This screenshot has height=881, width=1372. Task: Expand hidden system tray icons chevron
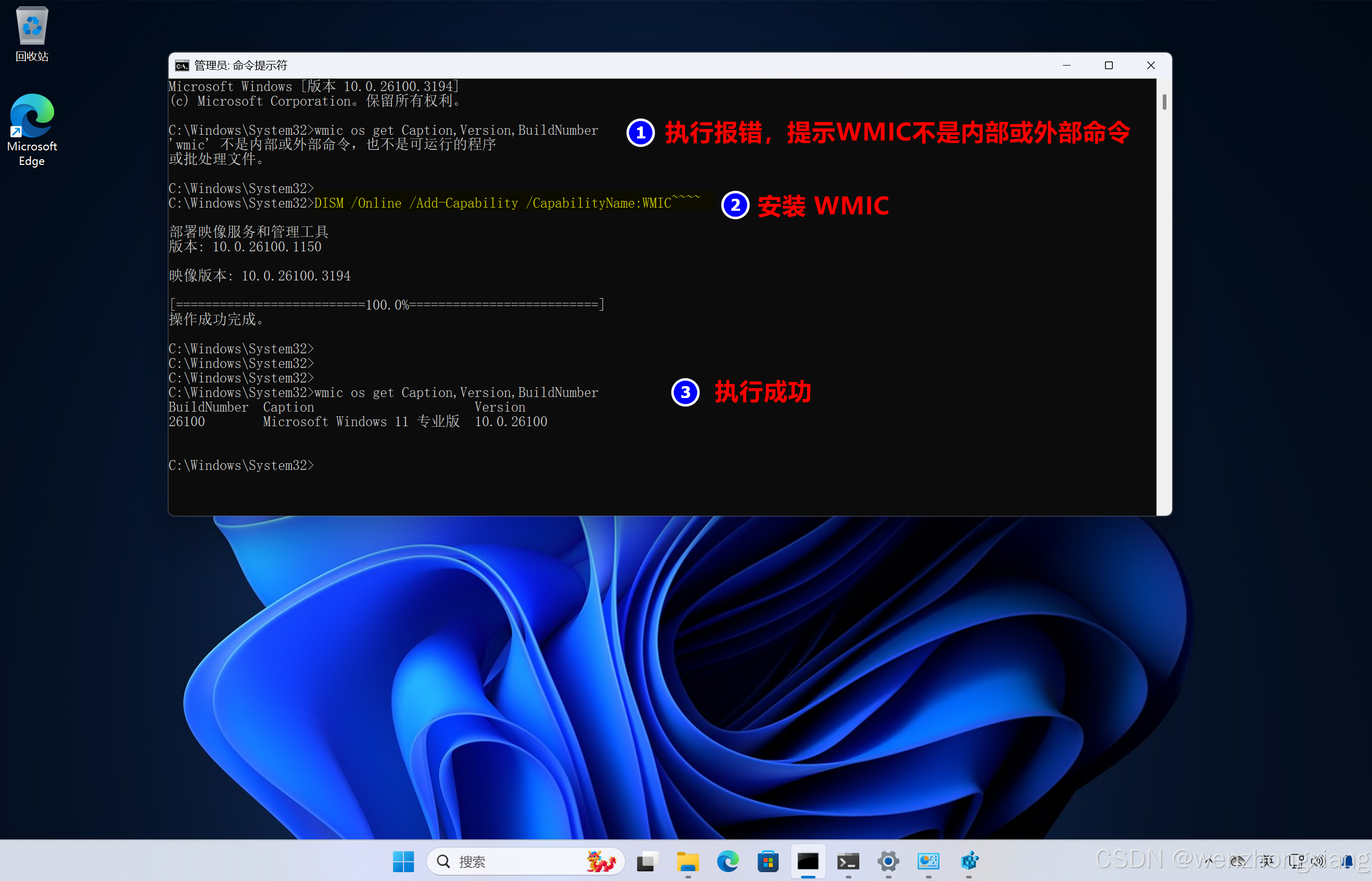point(1209,860)
